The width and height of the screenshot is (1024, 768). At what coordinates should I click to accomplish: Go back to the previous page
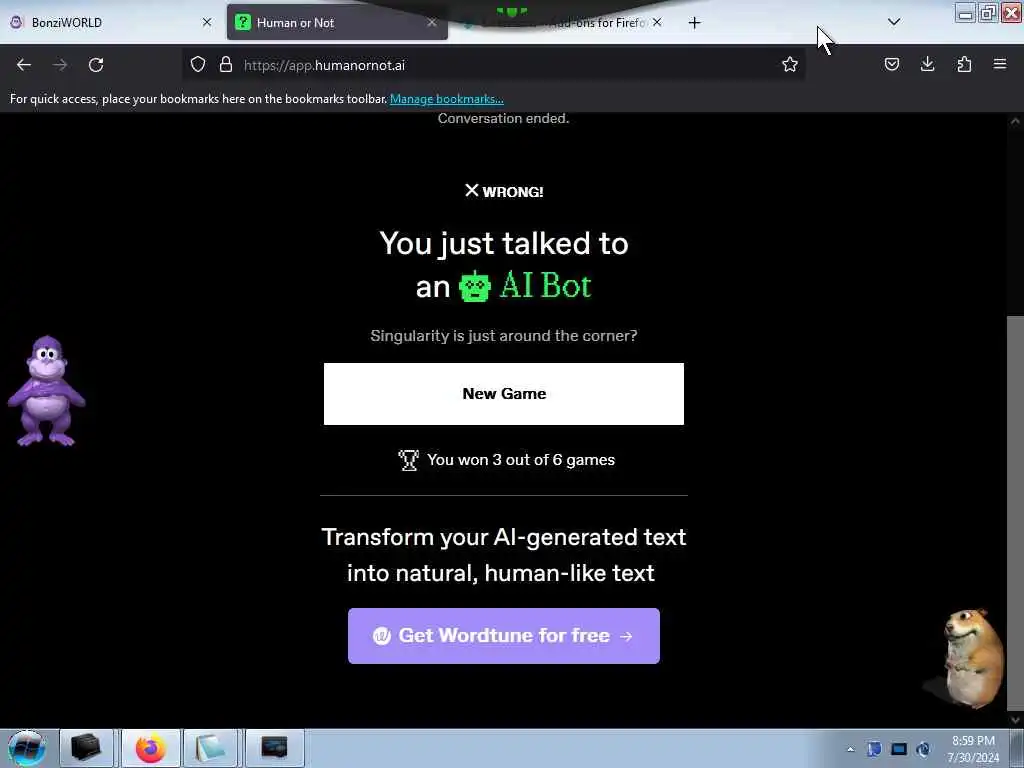[24, 65]
